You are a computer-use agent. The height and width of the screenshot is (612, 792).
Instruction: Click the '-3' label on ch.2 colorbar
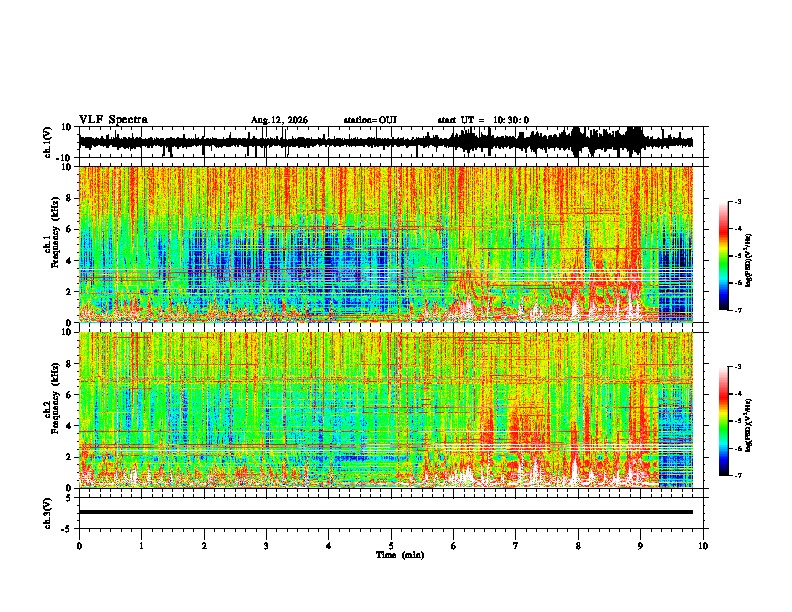point(738,367)
